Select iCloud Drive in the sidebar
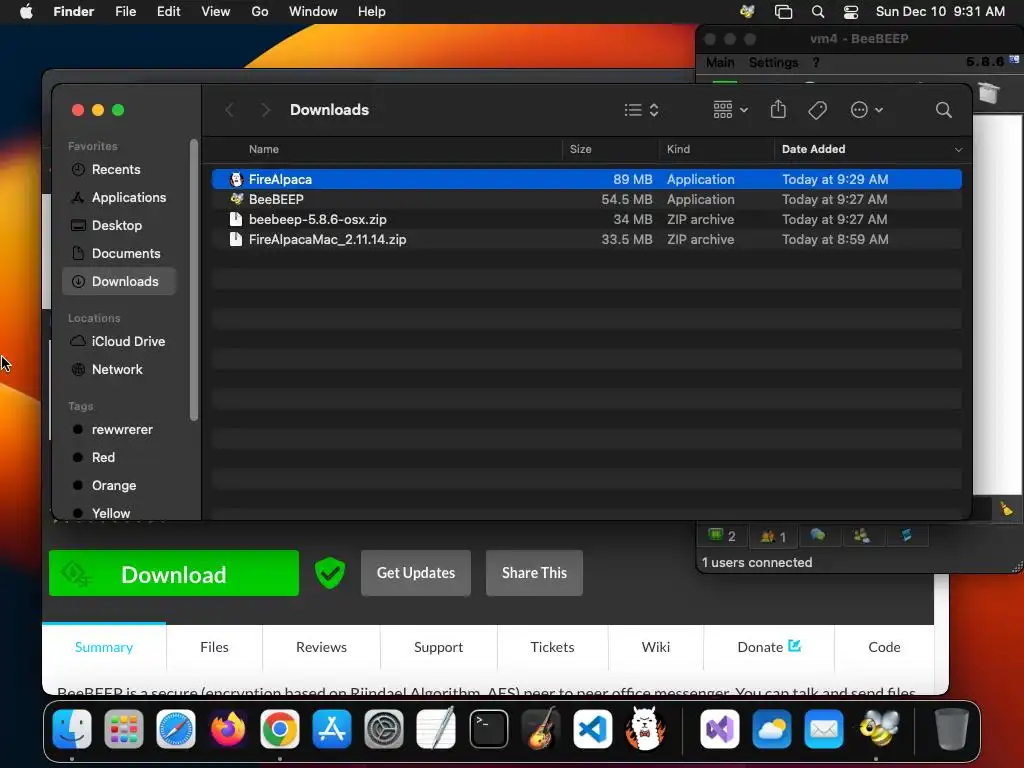This screenshot has width=1024, height=768. 119,342
